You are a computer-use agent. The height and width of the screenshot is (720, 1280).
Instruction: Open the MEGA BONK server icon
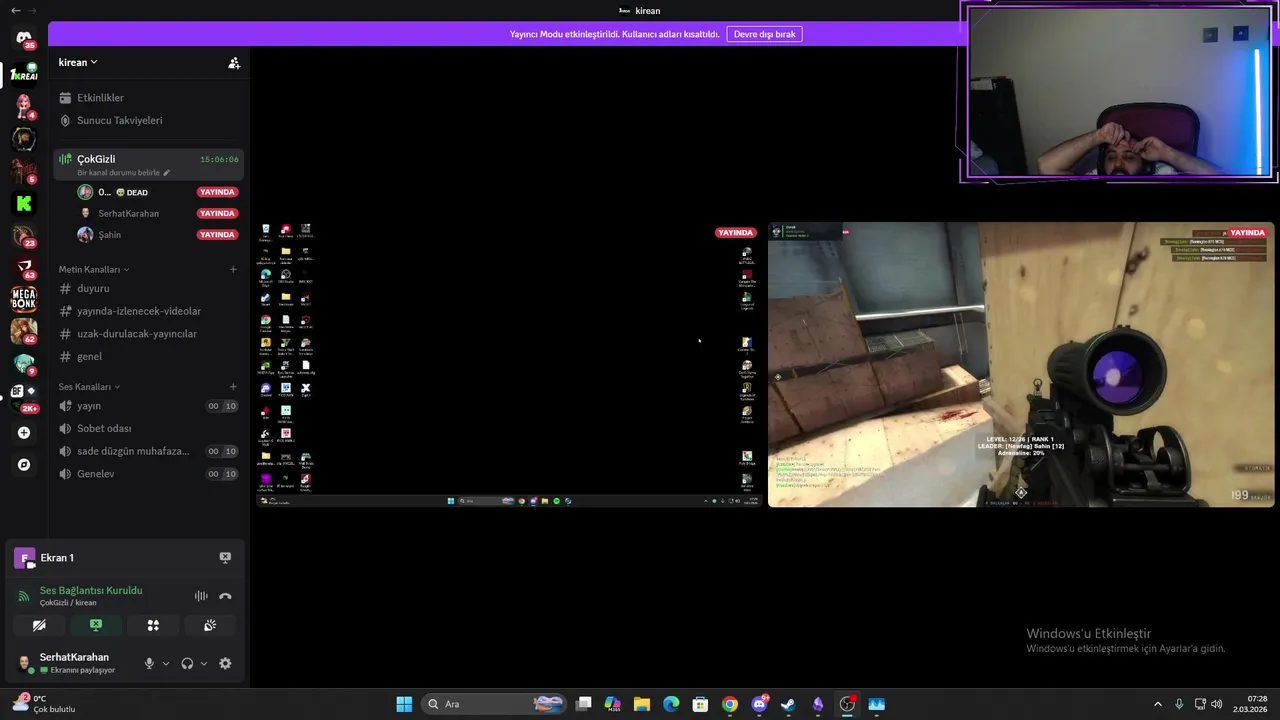[24, 298]
